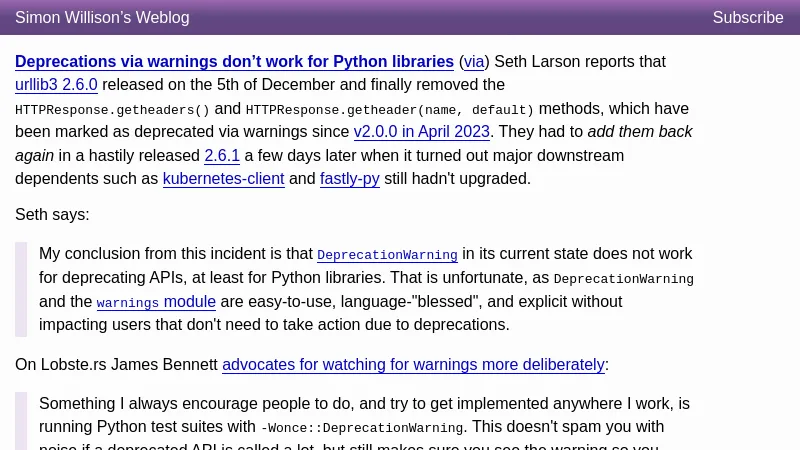Viewport: 800px width, 450px height.
Task: Open the Deprecations via warnings article title
Action: 234,62
